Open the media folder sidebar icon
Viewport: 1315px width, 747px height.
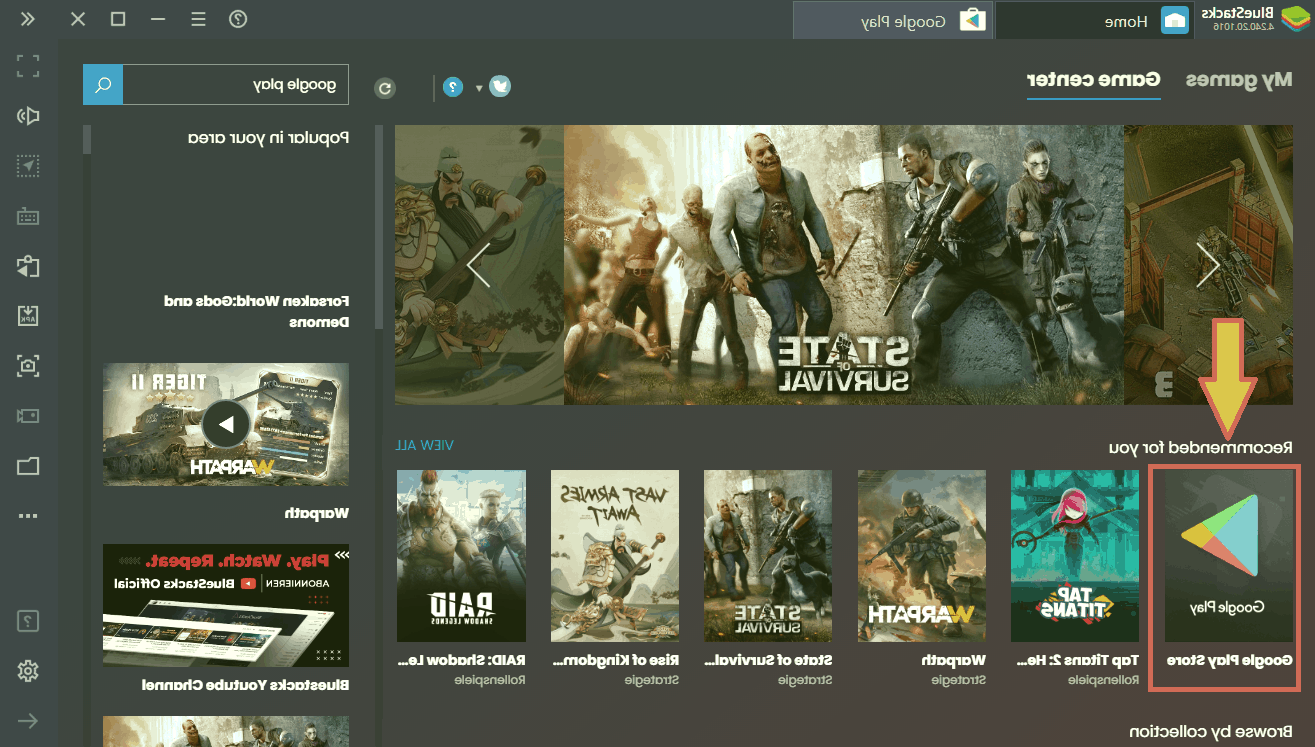pos(28,466)
